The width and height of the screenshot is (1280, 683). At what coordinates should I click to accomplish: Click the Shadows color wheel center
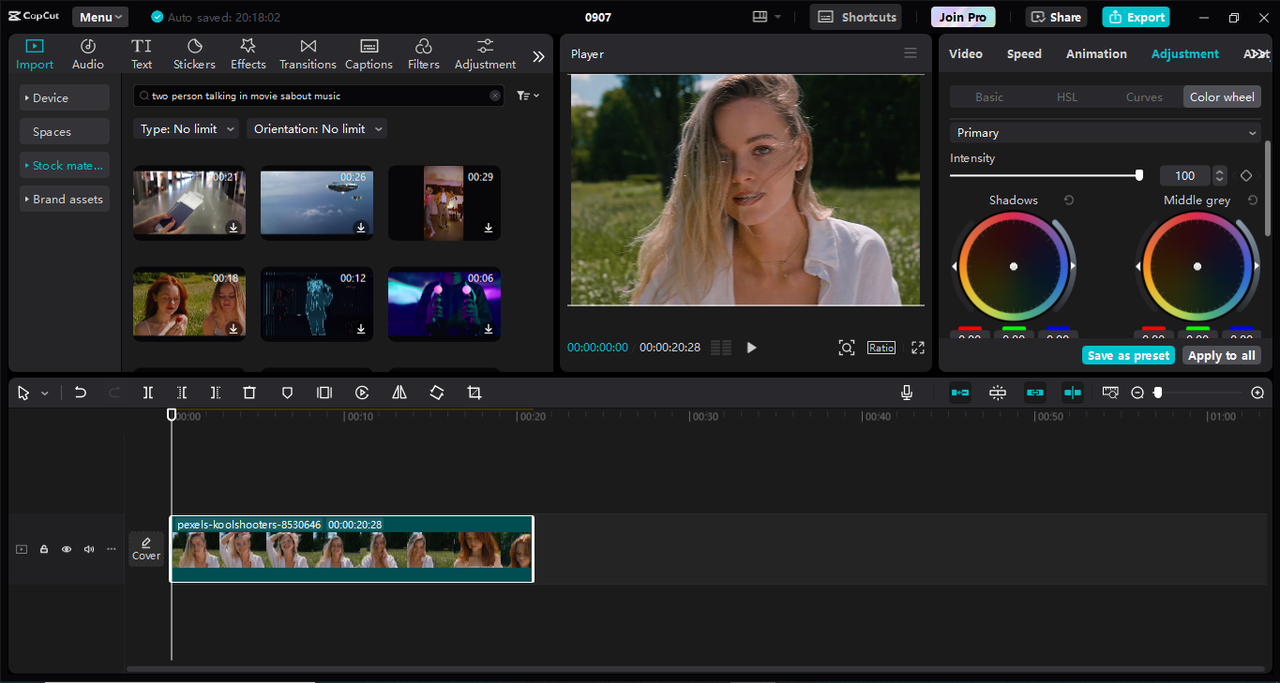1013,266
